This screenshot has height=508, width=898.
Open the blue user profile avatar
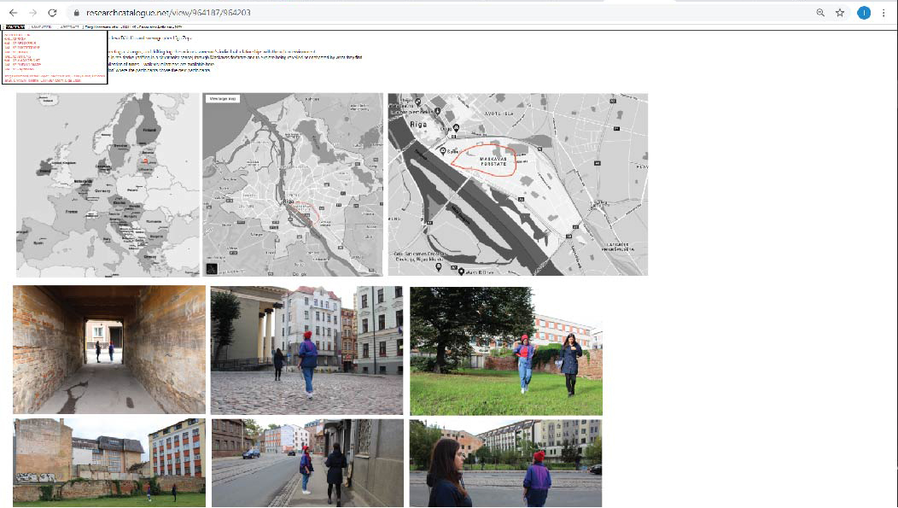point(863,13)
